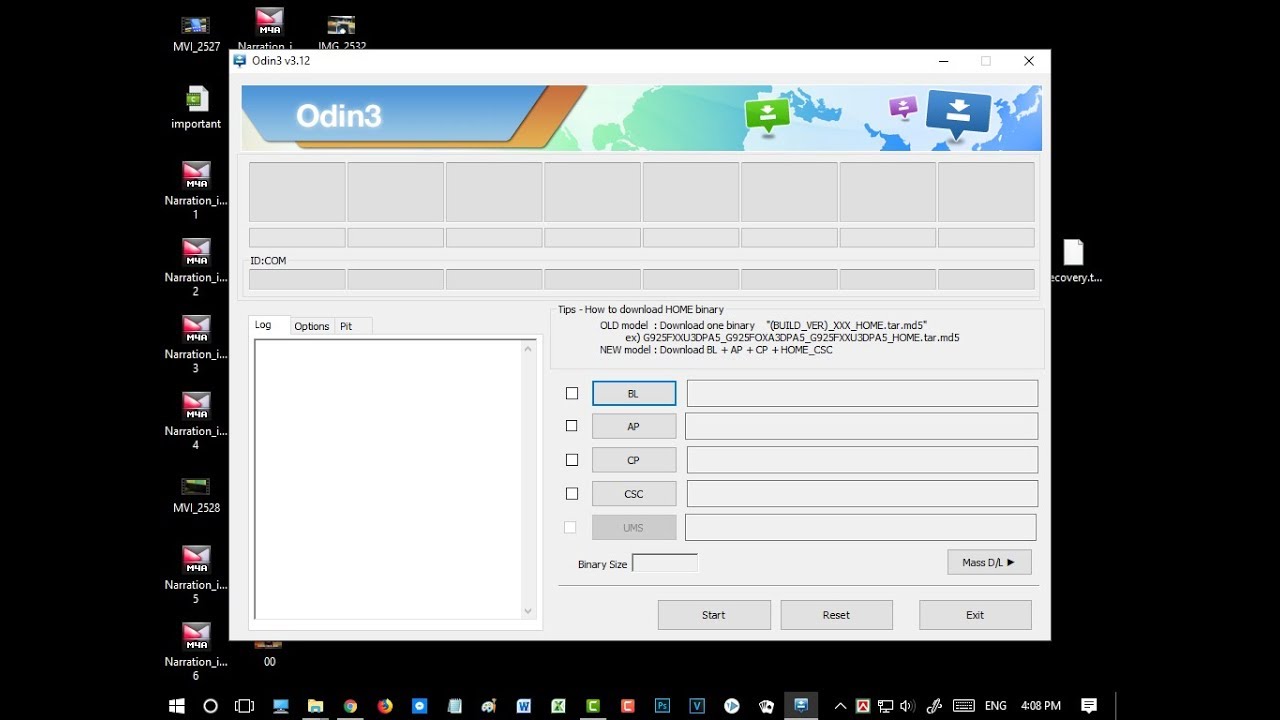
Task: Open the Paint palette icon in taskbar
Action: point(488,705)
